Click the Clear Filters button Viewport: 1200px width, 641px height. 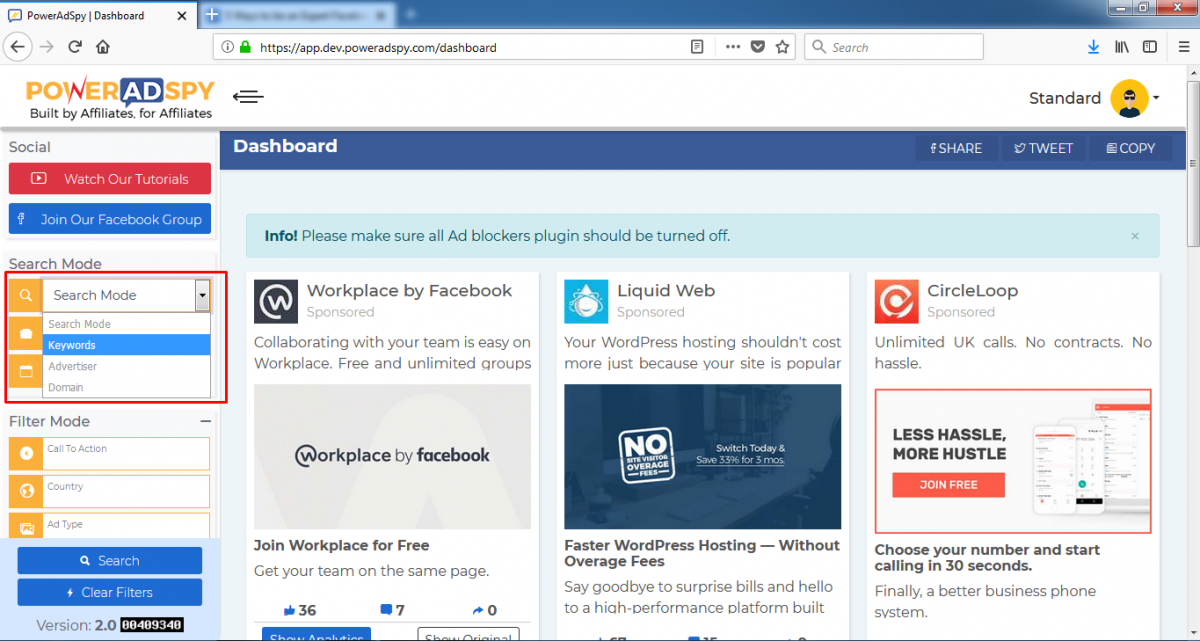tap(110, 592)
